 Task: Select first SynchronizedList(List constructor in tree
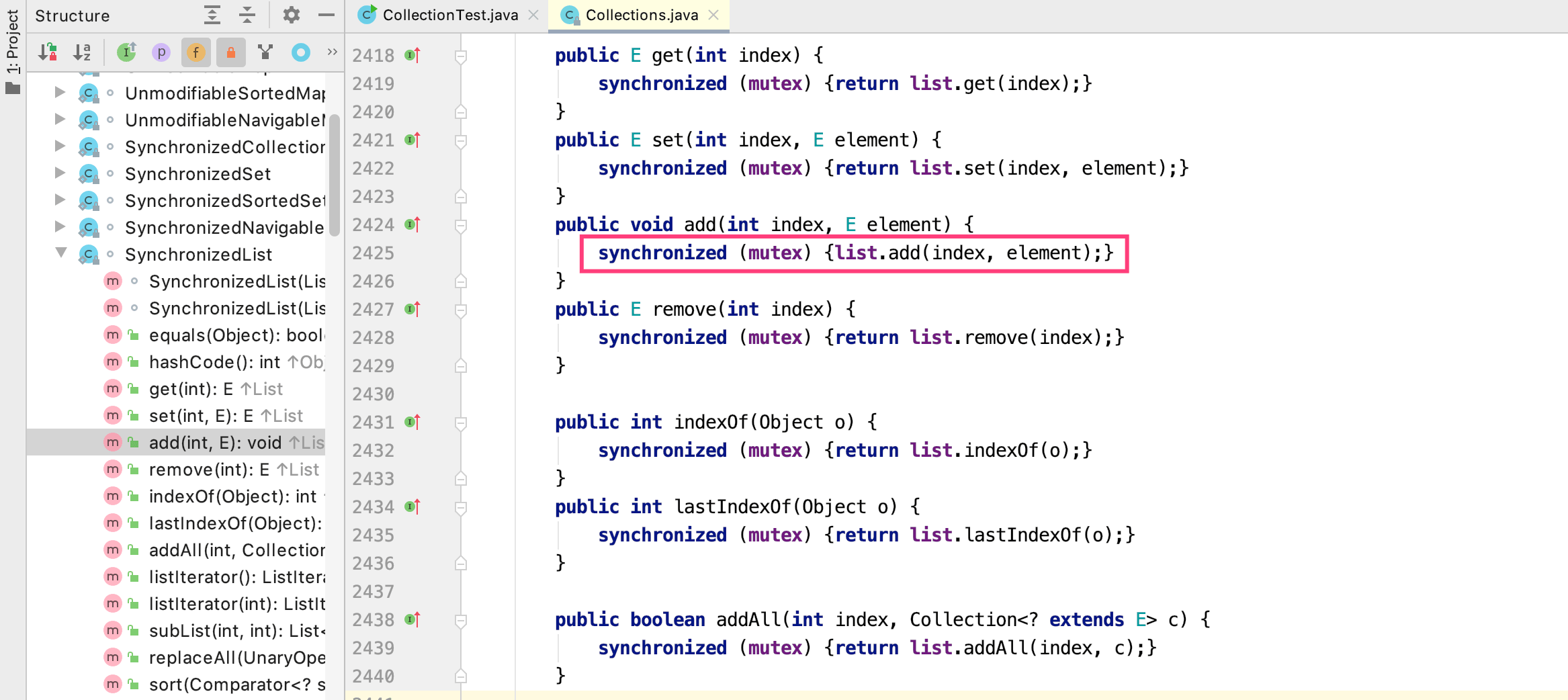[237, 281]
